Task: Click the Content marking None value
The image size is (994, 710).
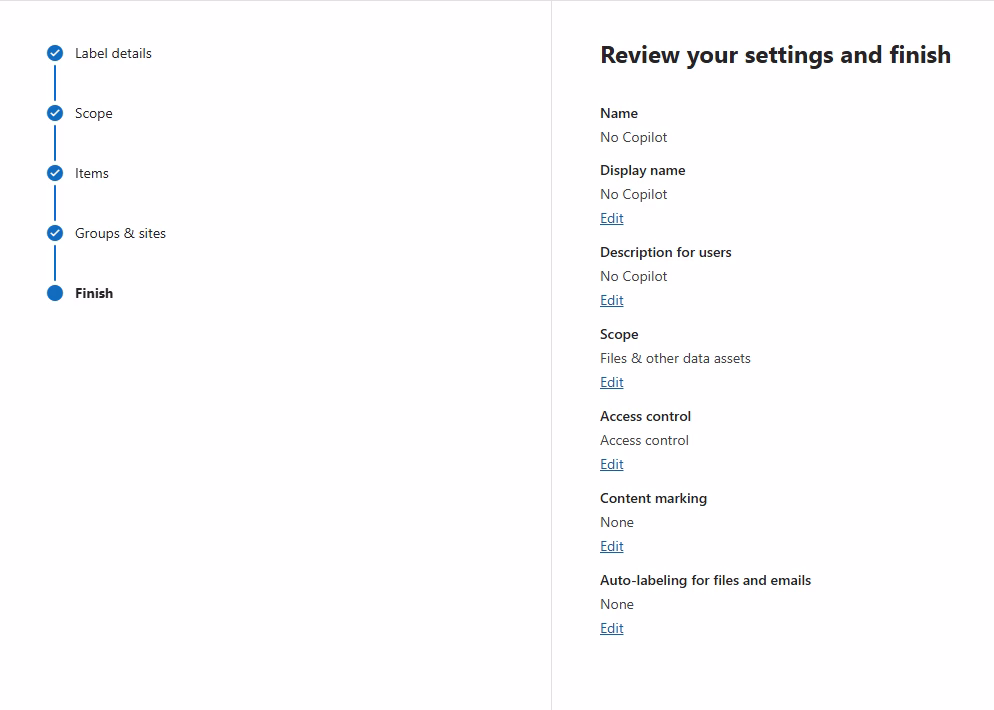Action: pyautogui.click(x=617, y=522)
